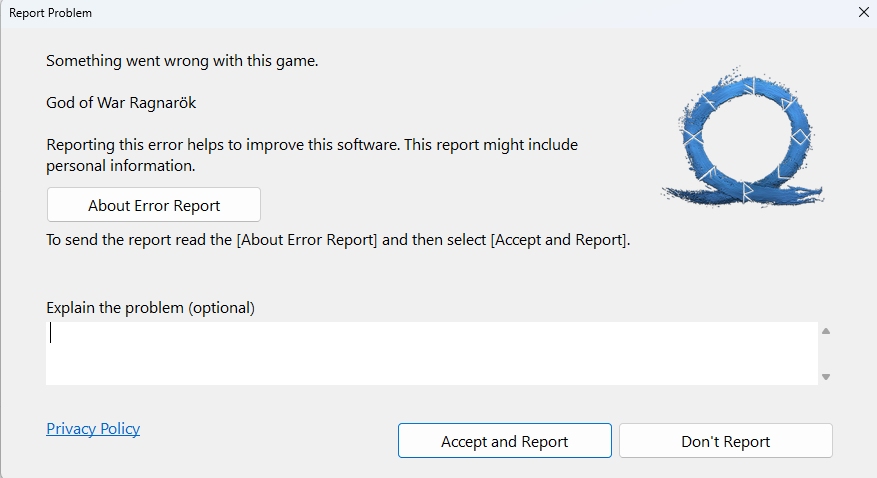This screenshot has height=478, width=877.
Task: Click the bracketed [Accept and Report] instruction text
Action: coord(558,241)
